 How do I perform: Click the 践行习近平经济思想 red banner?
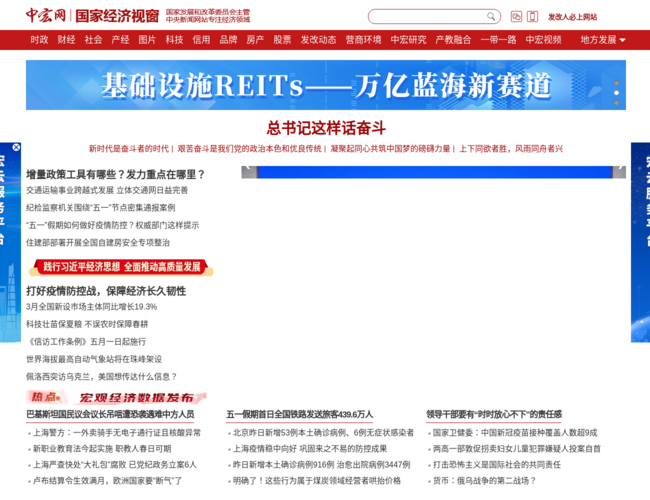[120, 267]
